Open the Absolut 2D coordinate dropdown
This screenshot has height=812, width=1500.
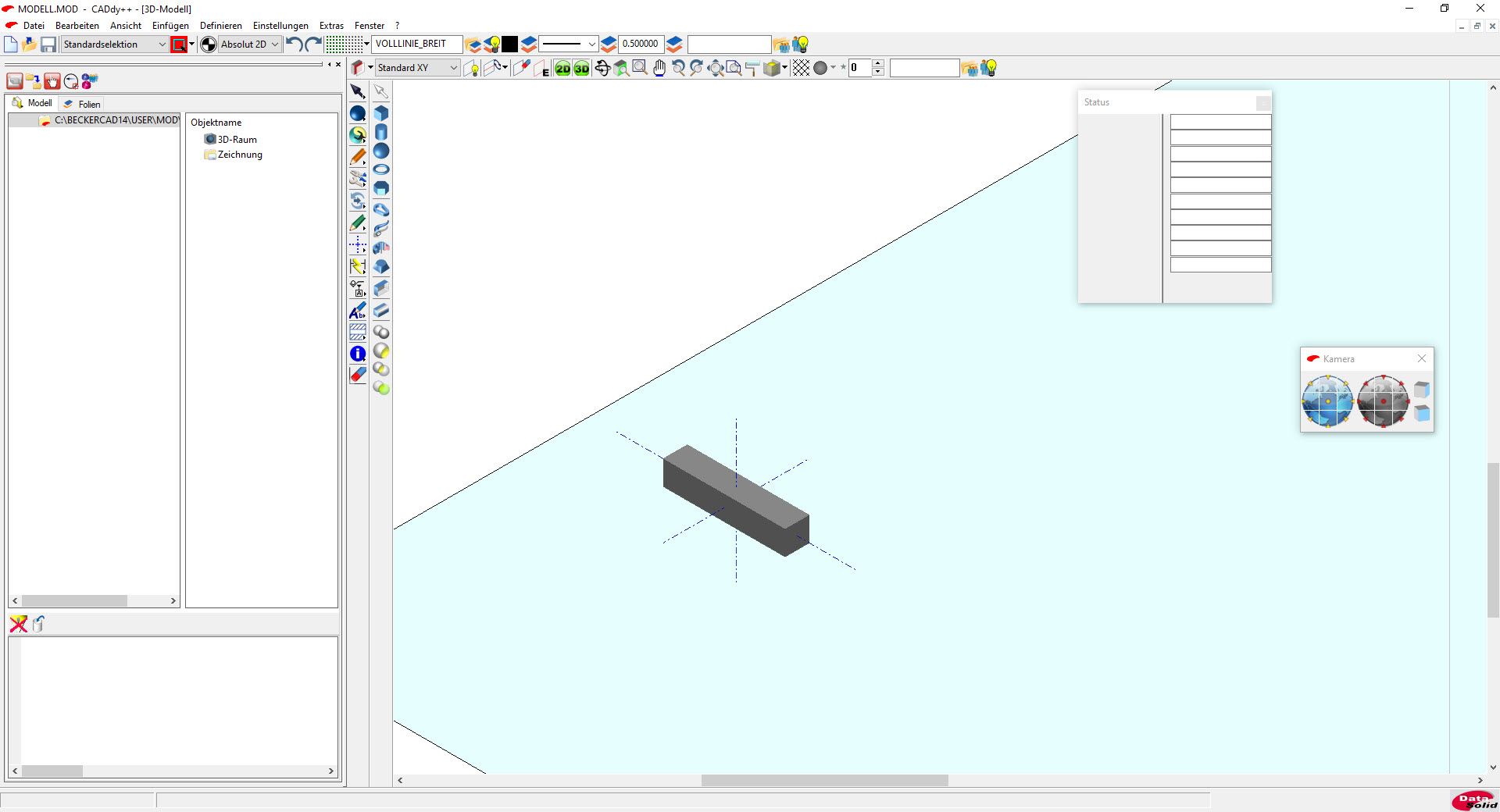point(249,45)
